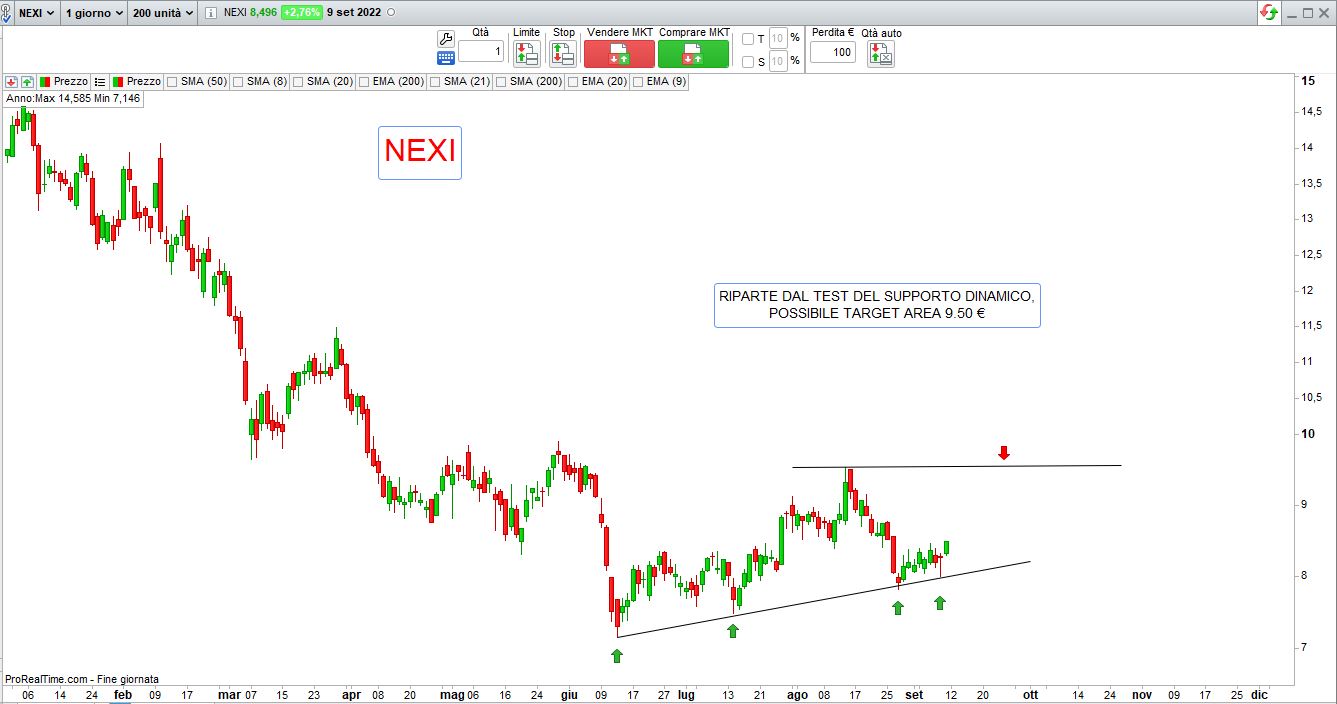This screenshot has width=1337, height=704.
Task: Click the Qtà quantity input field
Action: 481,52
